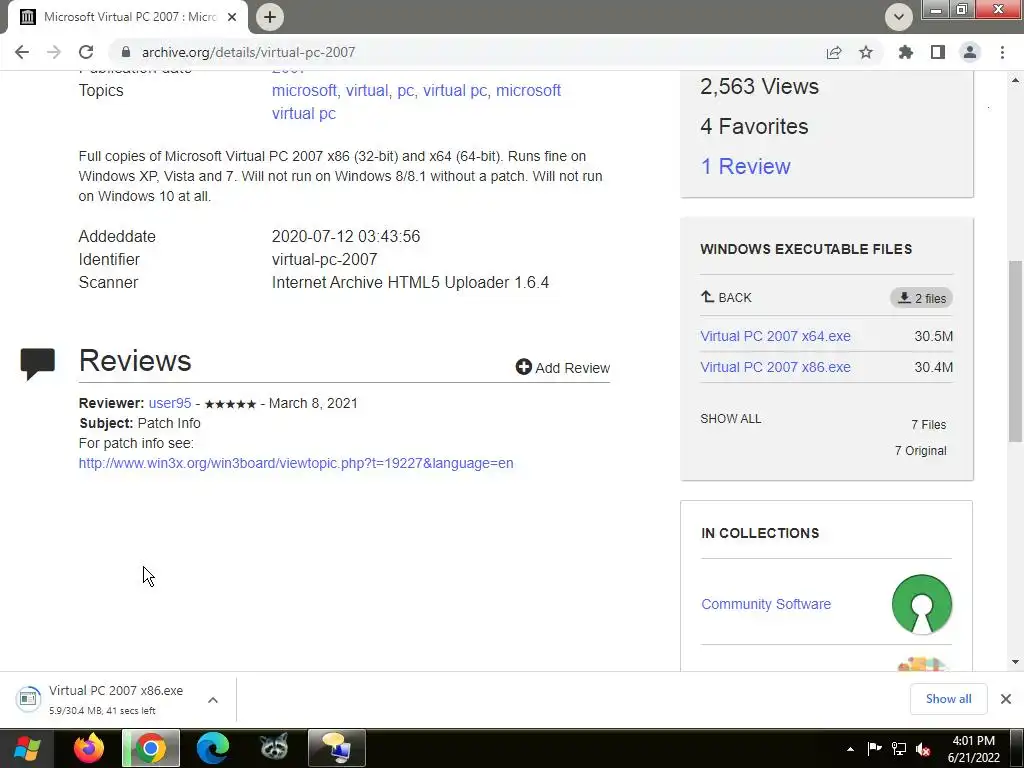Close the Microsoft Virtual PC 2007 tab
The image size is (1024, 768).
click(232, 17)
